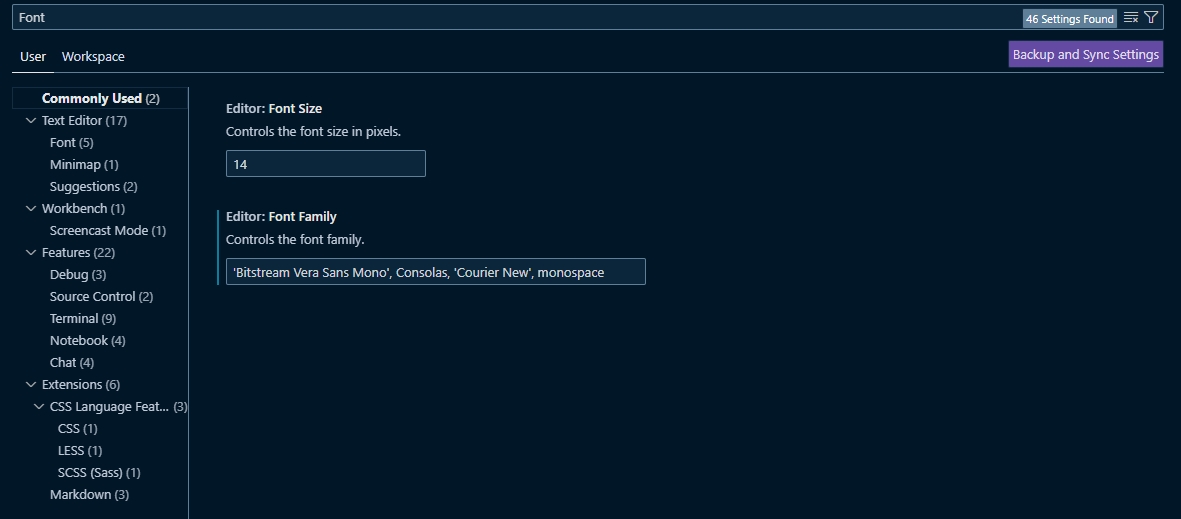Click the Font Family input field

pos(435,272)
